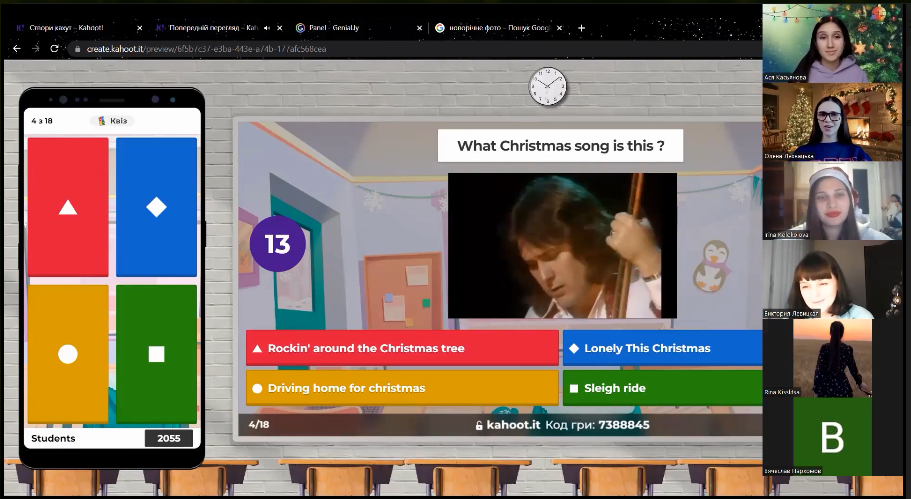
Task: Click the Christmas song video image
Action: [x=562, y=245]
